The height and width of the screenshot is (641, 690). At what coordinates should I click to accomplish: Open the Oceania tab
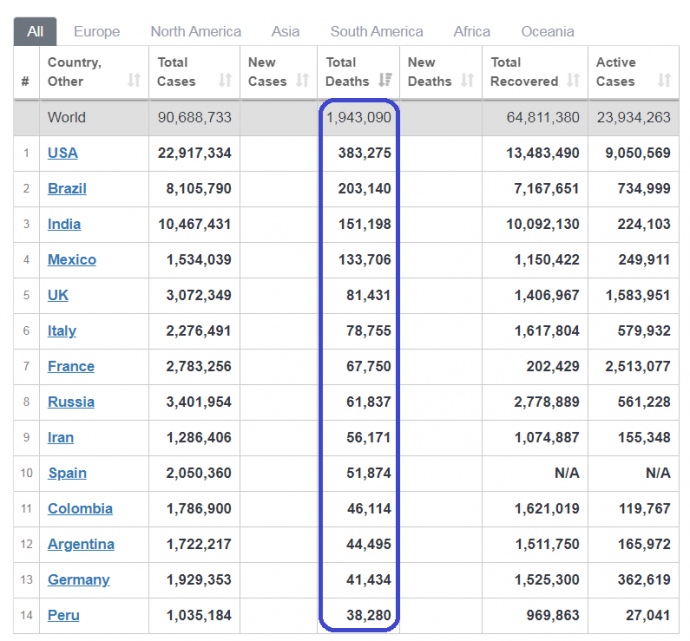point(547,31)
